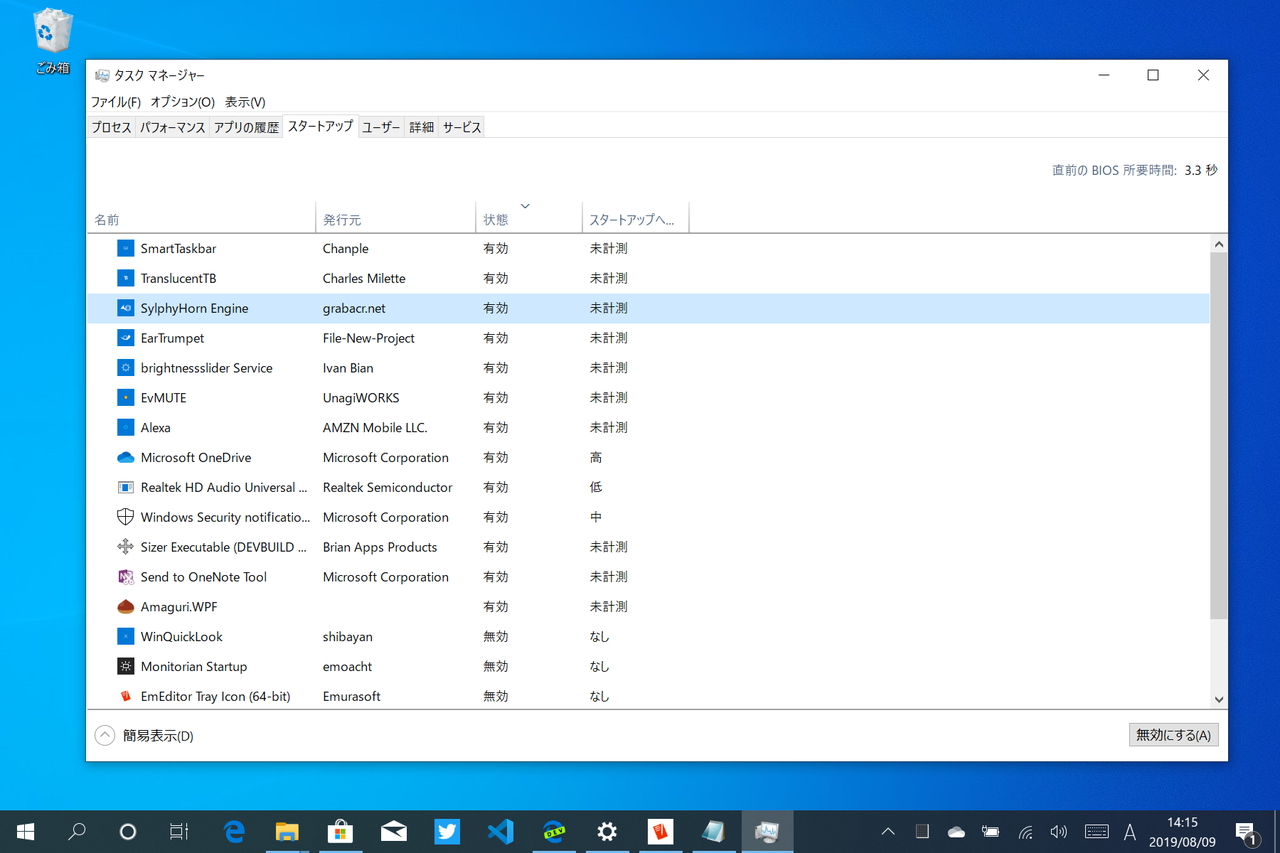The width and height of the screenshot is (1280, 853).
Task: Click the Microsoft OneDrive cloud icon in the list
Action: tap(125, 458)
